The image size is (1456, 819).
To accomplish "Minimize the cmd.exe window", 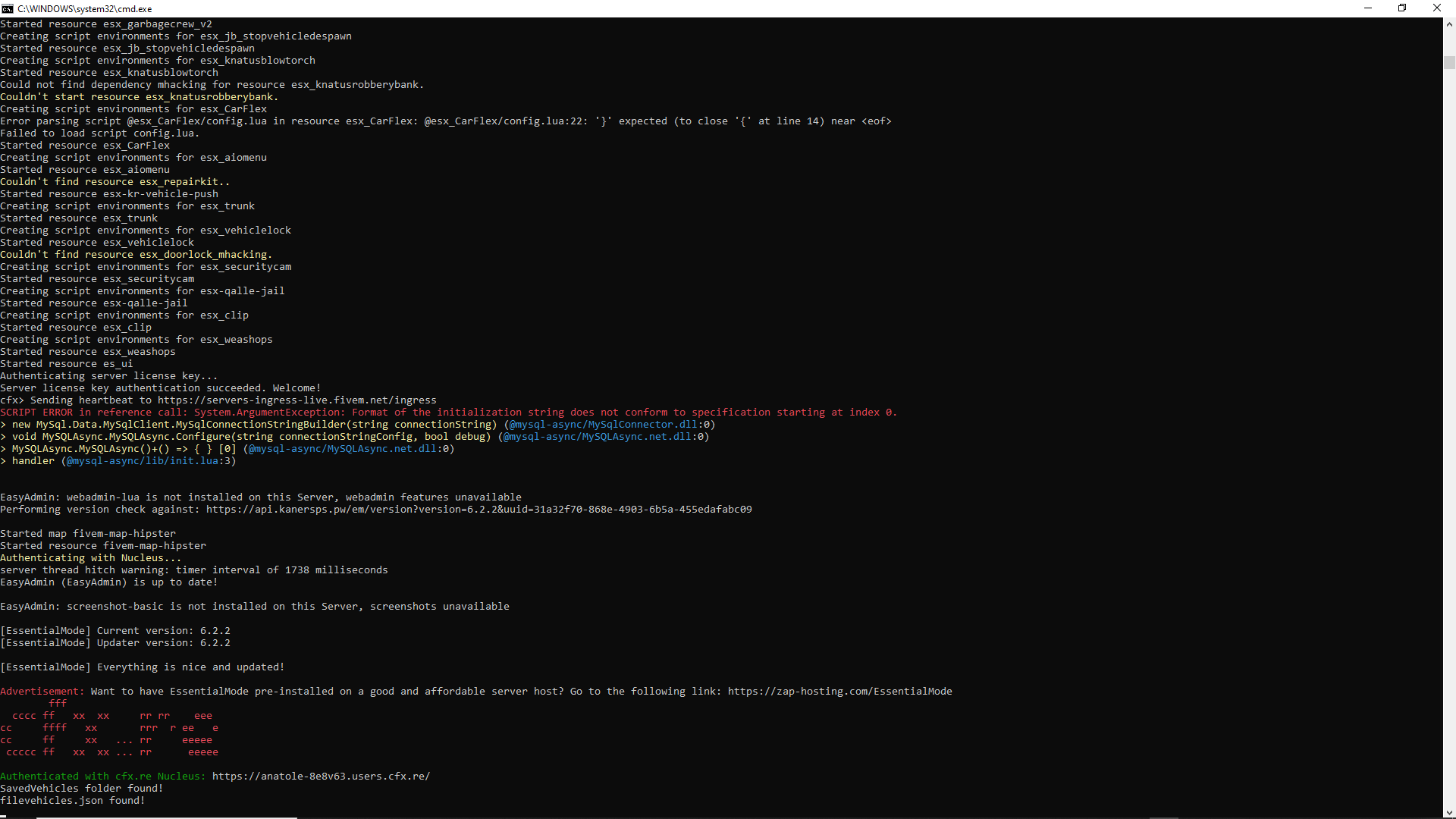I will click(x=1368, y=8).
